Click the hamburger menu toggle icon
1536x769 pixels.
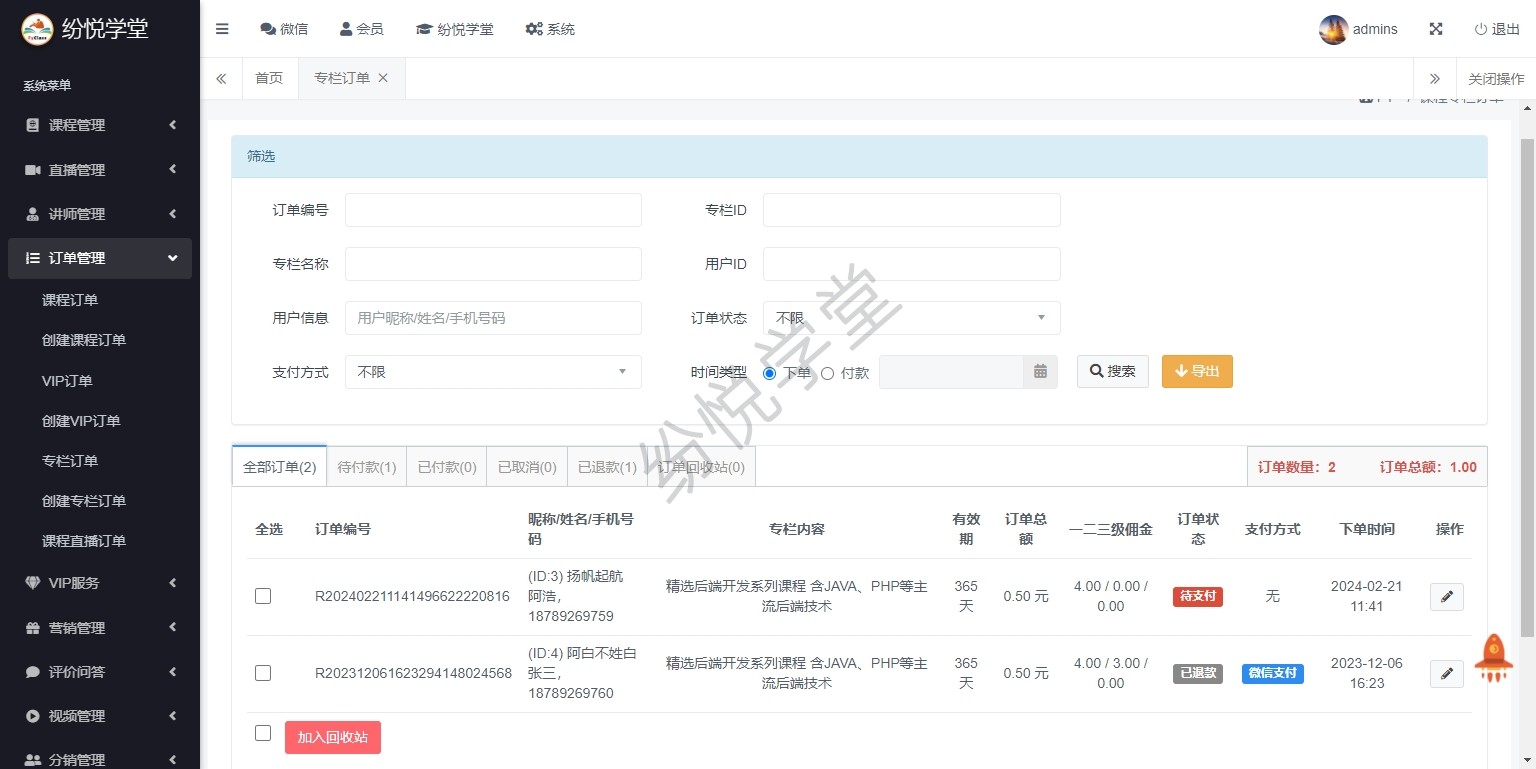click(x=222, y=29)
